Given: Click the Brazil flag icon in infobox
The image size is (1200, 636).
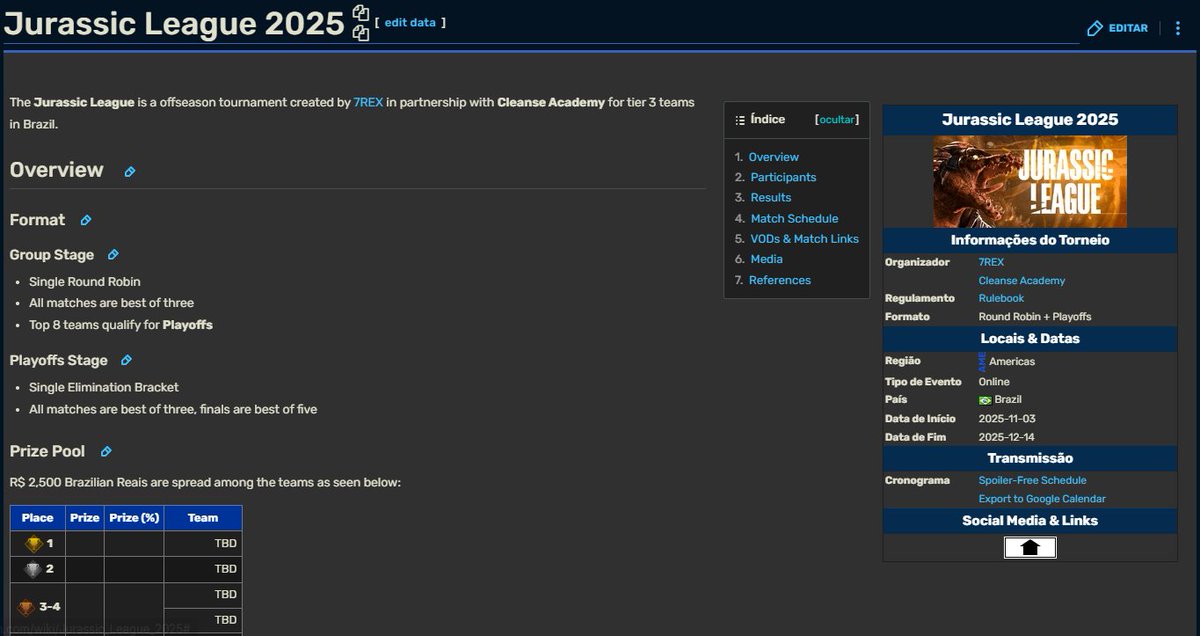Looking at the screenshot, I should [x=985, y=400].
